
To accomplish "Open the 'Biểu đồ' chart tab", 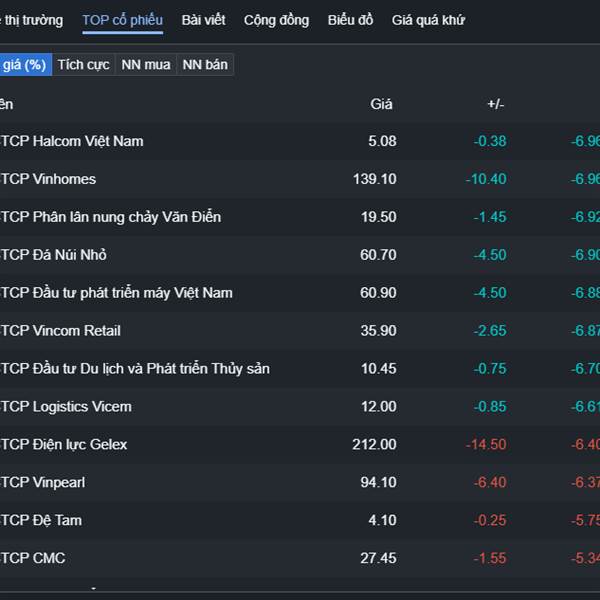I will click(x=350, y=20).
